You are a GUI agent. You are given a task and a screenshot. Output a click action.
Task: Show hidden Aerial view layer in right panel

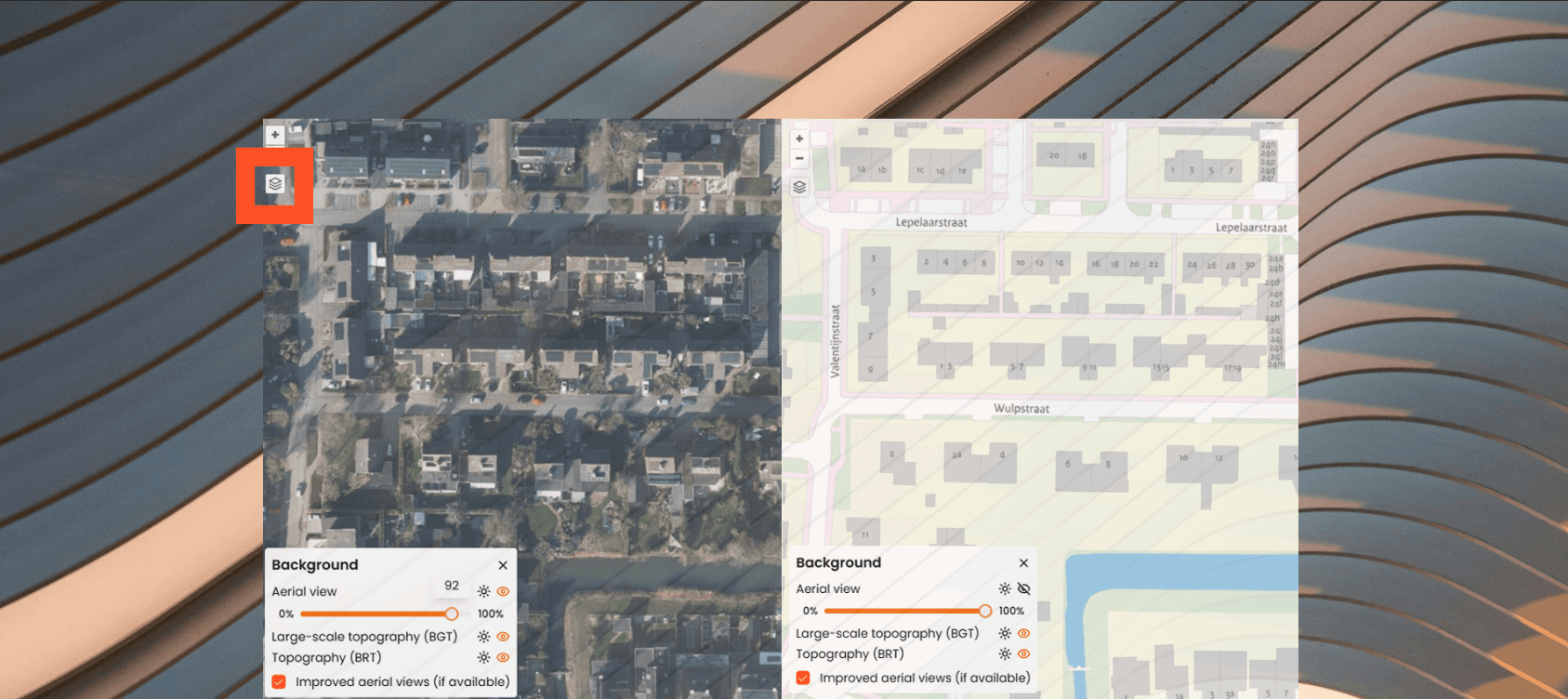(x=1024, y=588)
